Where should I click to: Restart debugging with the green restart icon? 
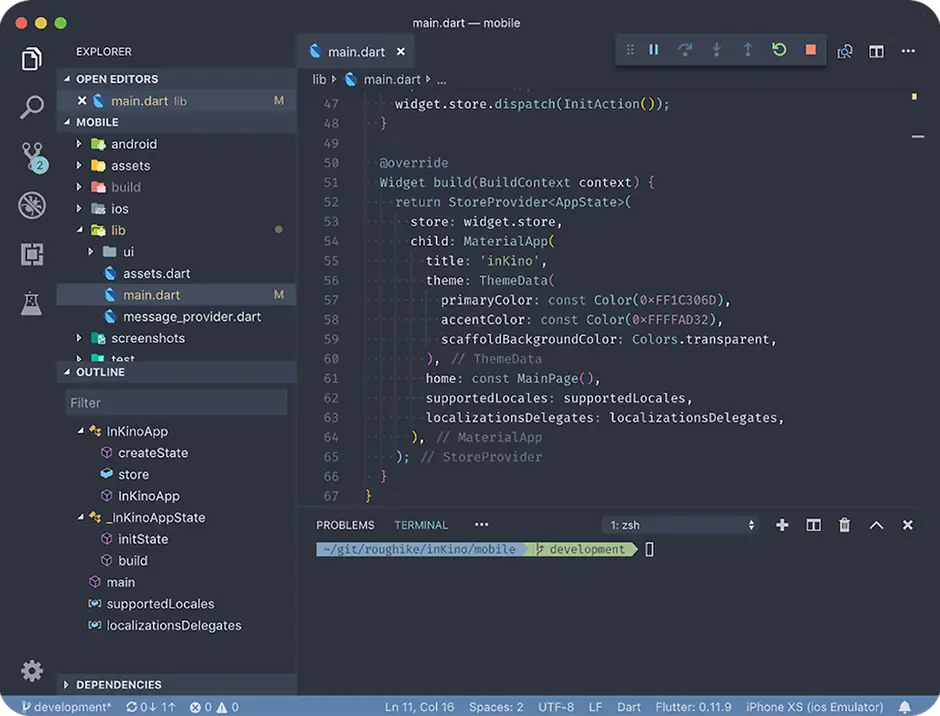[779, 49]
